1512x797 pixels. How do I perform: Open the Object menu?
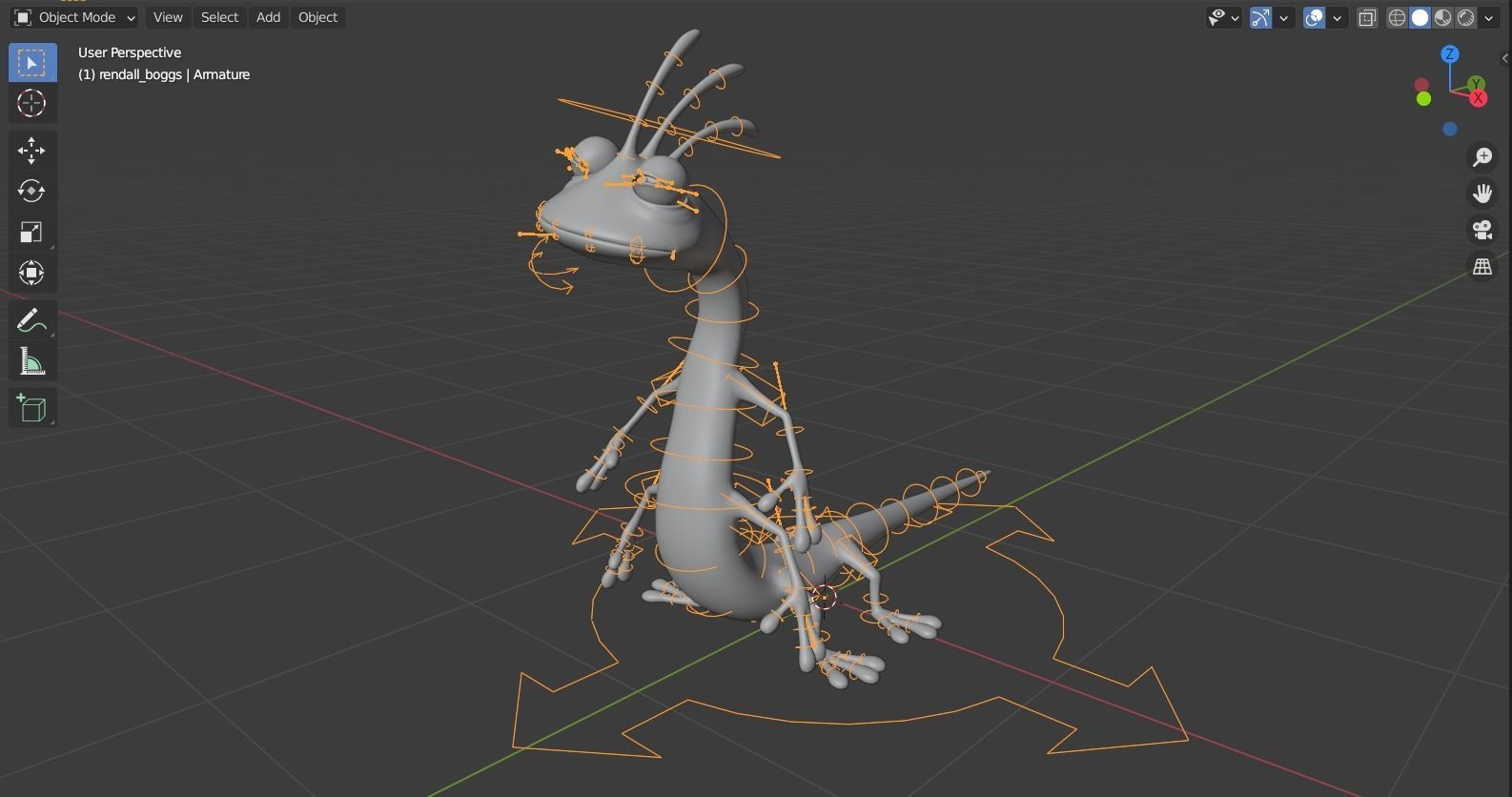[317, 17]
